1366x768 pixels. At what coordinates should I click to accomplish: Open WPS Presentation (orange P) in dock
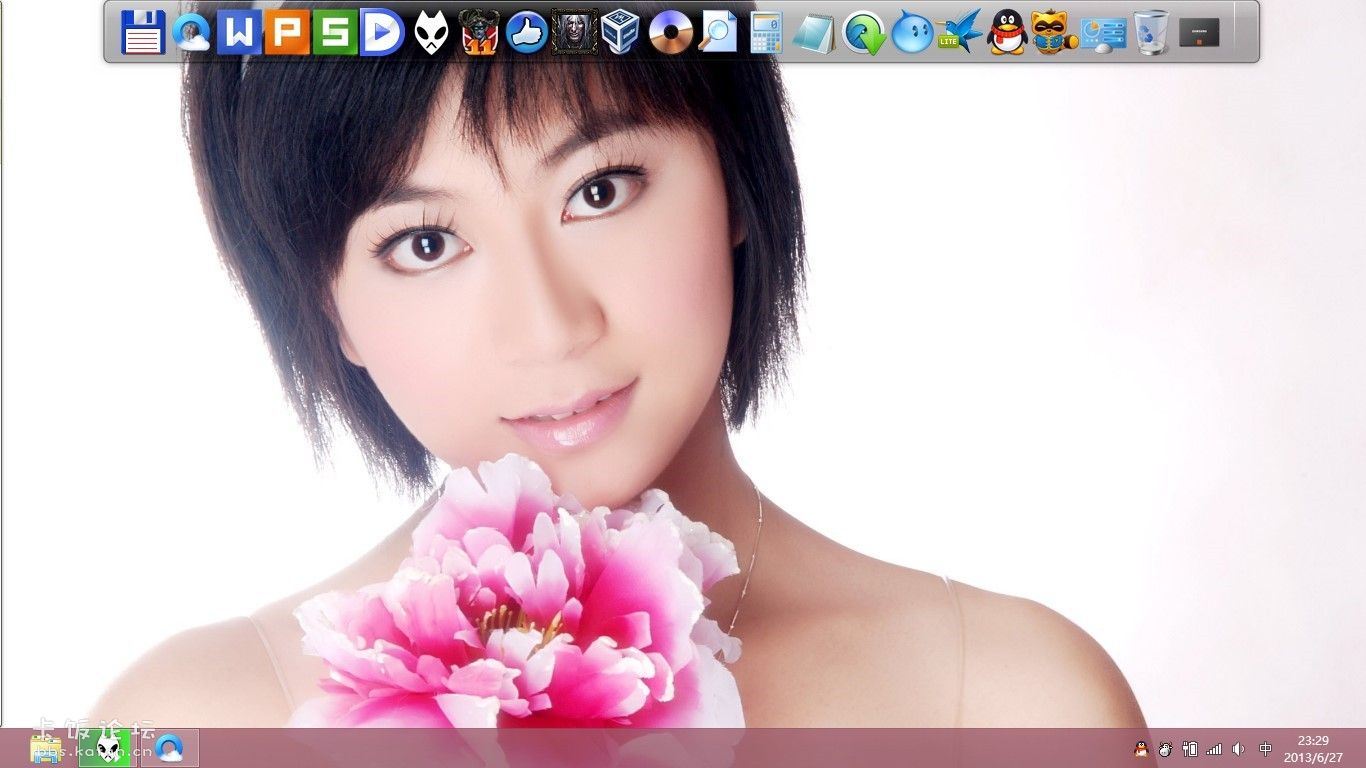[287, 32]
